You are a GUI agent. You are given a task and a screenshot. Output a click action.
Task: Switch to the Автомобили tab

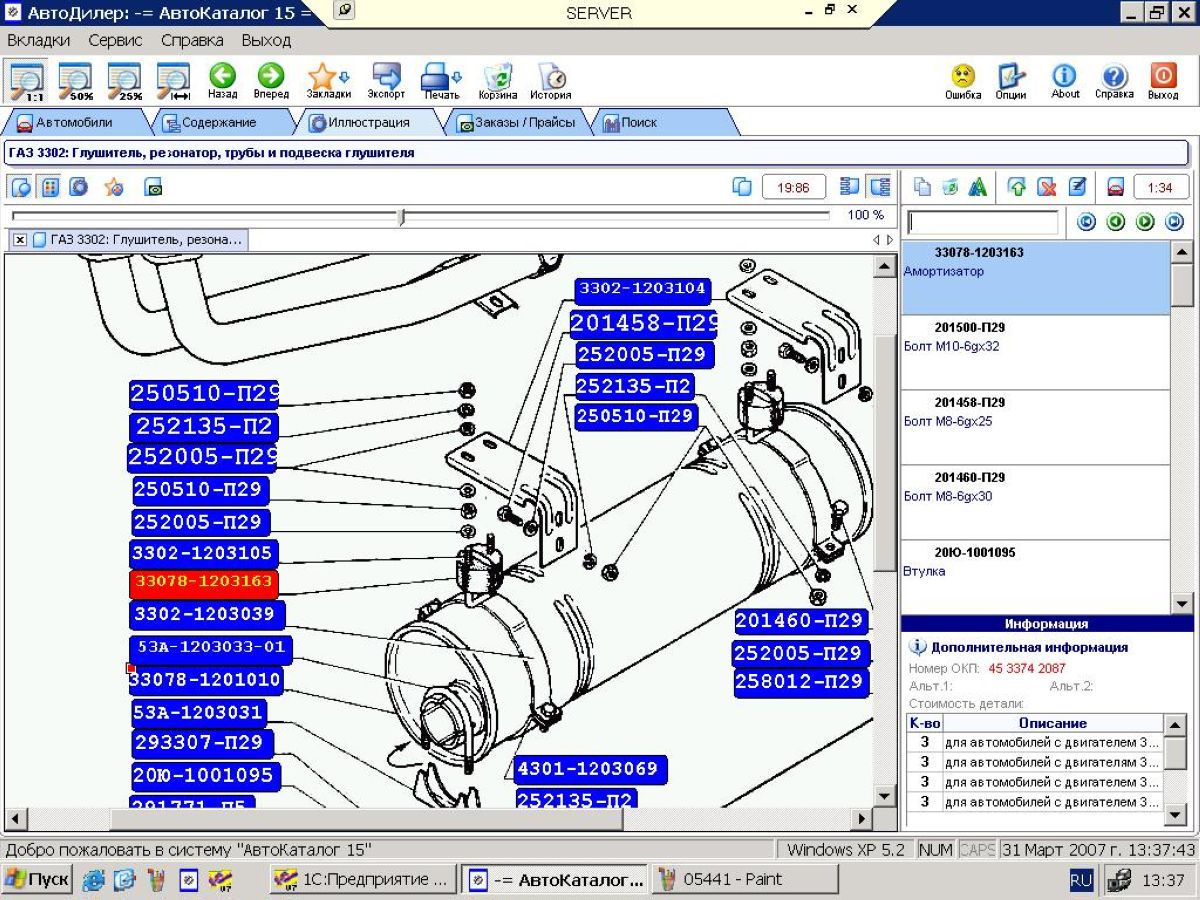coord(75,123)
